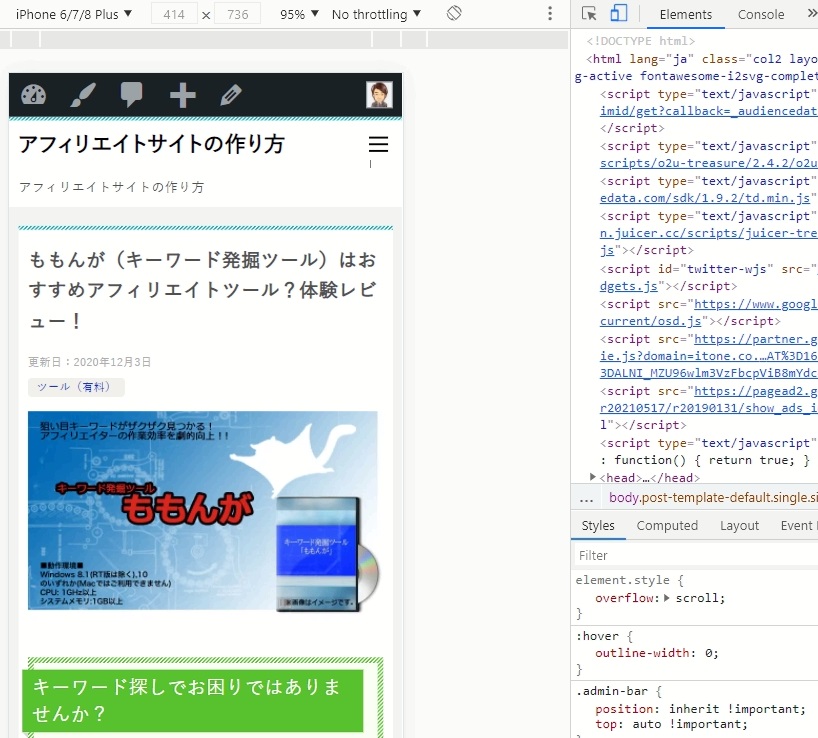Image resolution: width=818 pixels, height=738 pixels.
Task: Open the td.min.js script link
Action: (705, 198)
